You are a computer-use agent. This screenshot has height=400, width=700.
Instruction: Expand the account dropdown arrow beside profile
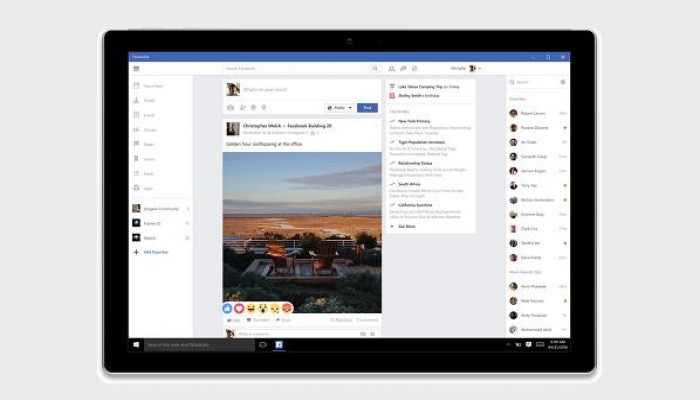click(480, 68)
